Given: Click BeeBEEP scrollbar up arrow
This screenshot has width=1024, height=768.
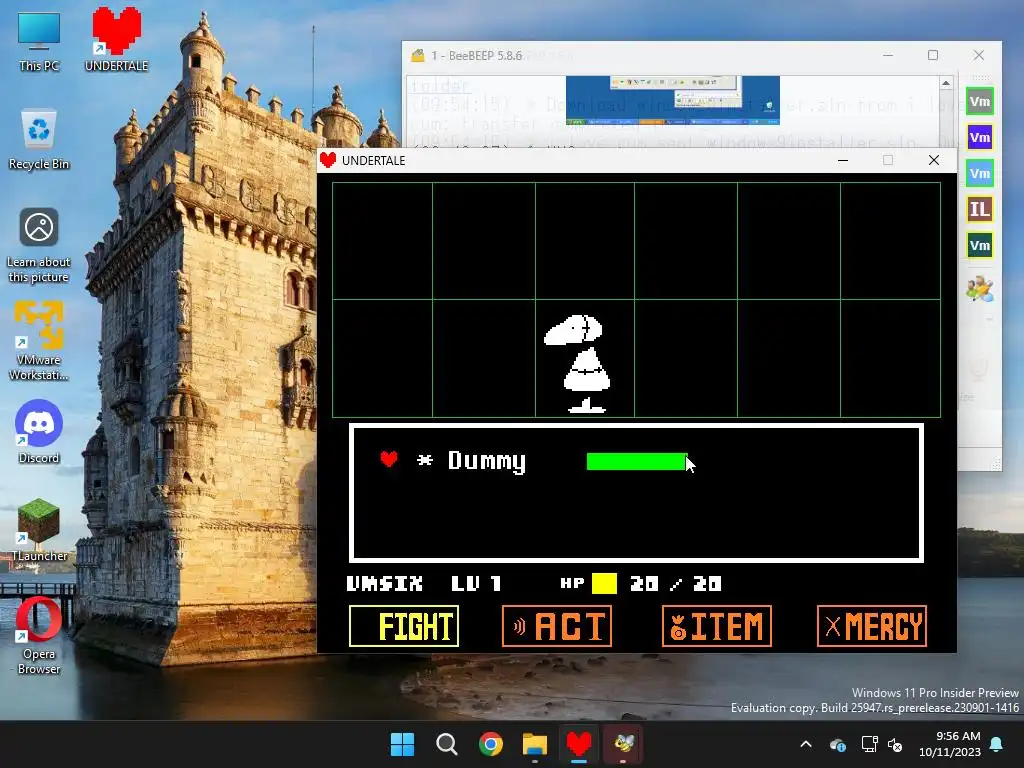Looking at the screenshot, I should pos(946,83).
